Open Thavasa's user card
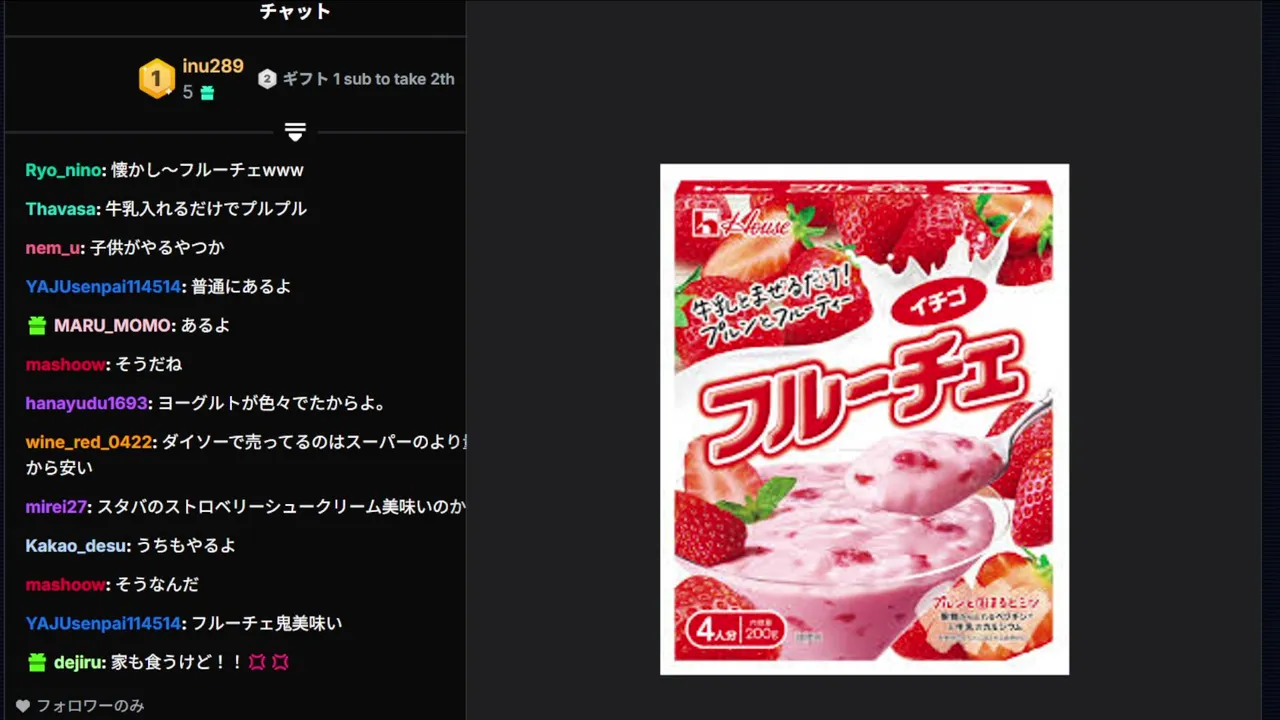 (60, 209)
